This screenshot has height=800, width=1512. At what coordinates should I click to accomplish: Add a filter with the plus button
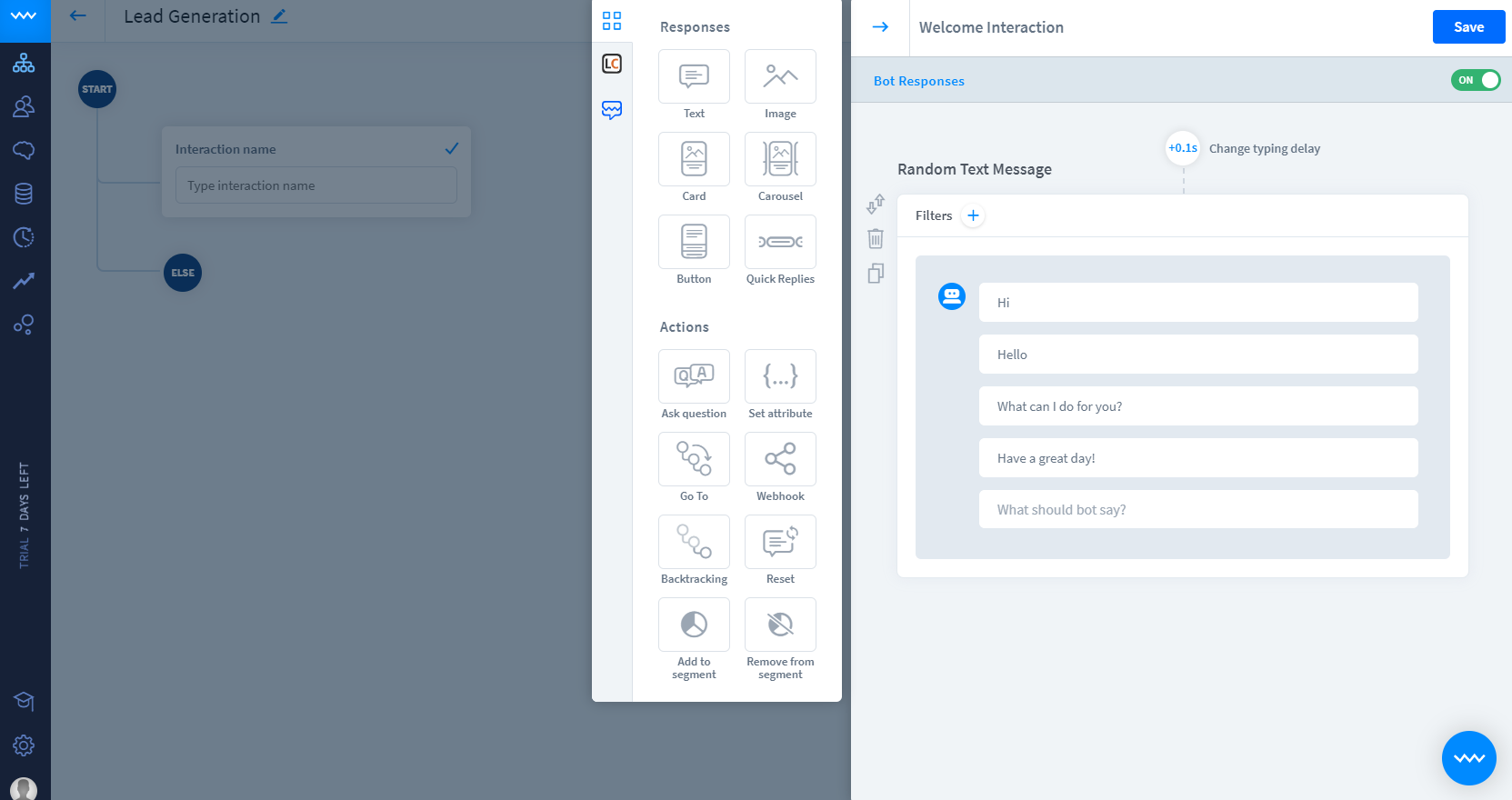pyautogui.click(x=973, y=215)
